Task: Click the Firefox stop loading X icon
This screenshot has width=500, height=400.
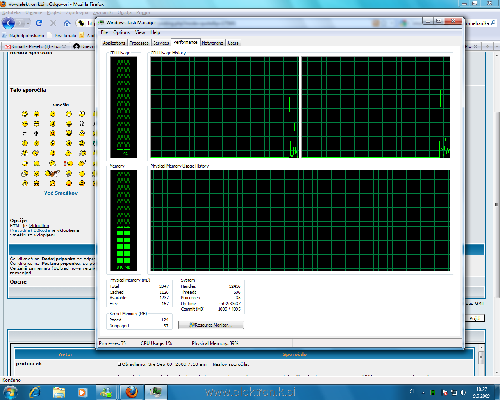Action: point(53,23)
